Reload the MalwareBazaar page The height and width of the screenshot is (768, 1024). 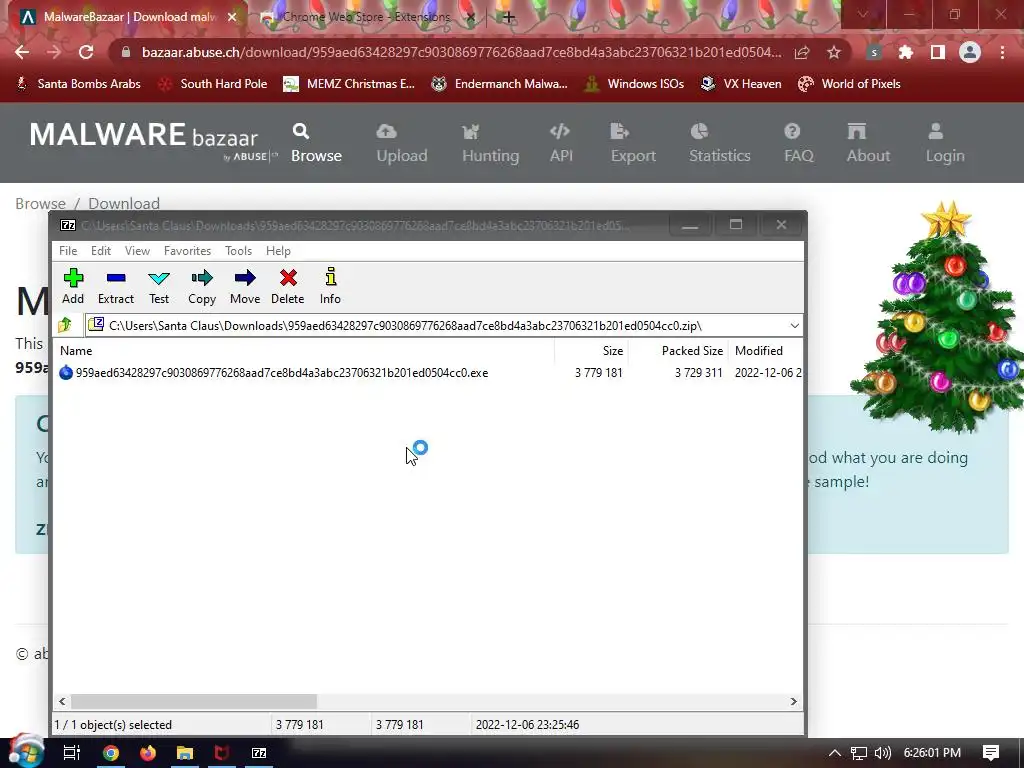click(x=86, y=52)
